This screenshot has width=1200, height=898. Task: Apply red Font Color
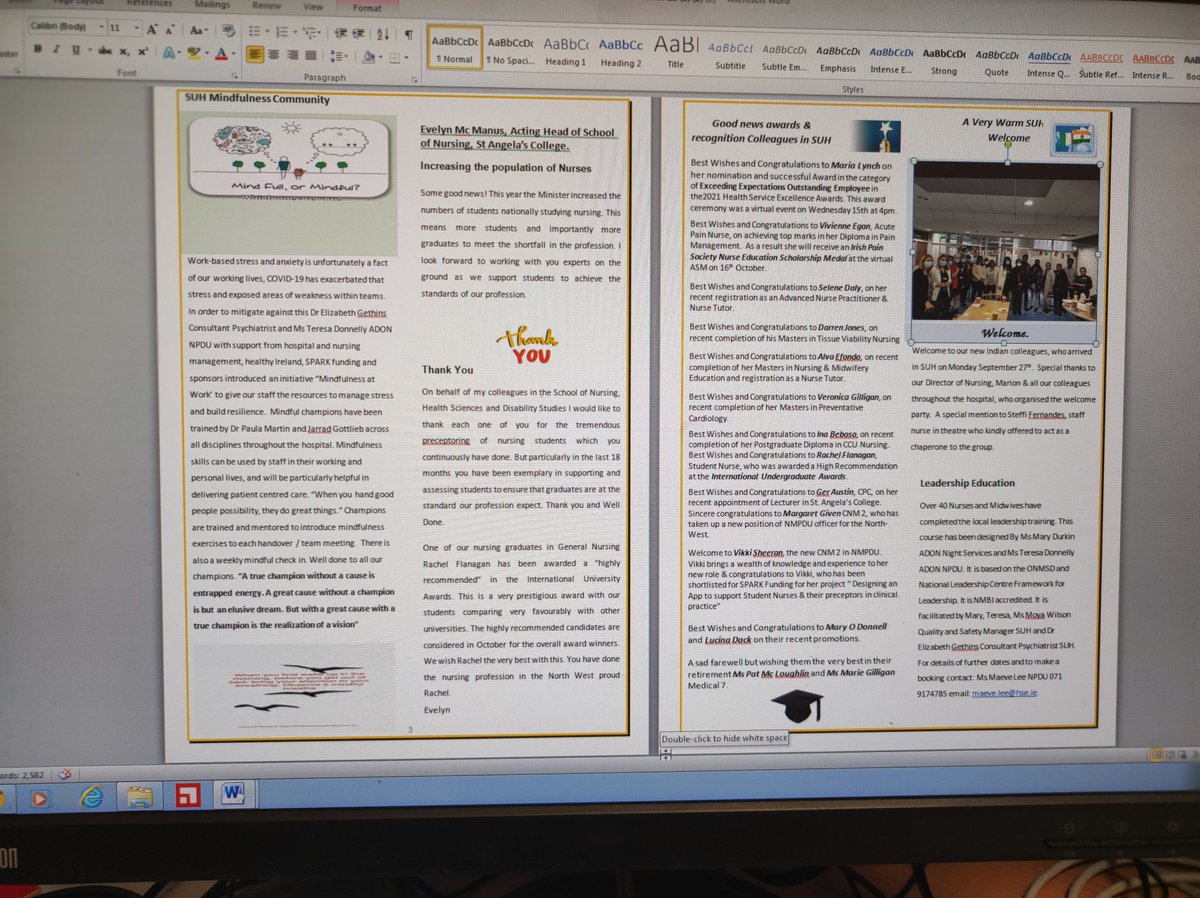pos(222,54)
